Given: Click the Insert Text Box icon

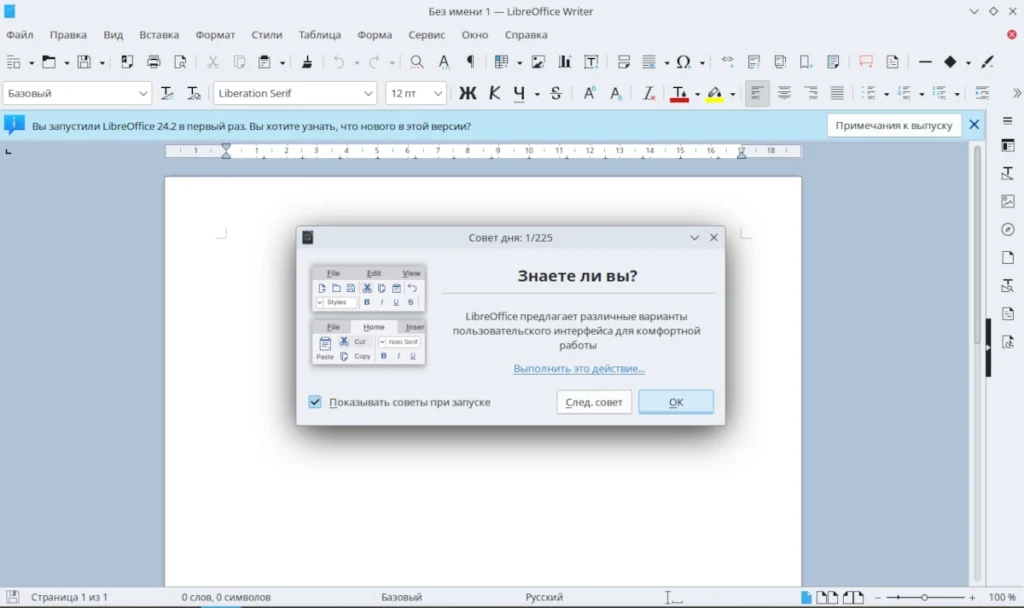Looking at the screenshot, I should click(591, 62).
